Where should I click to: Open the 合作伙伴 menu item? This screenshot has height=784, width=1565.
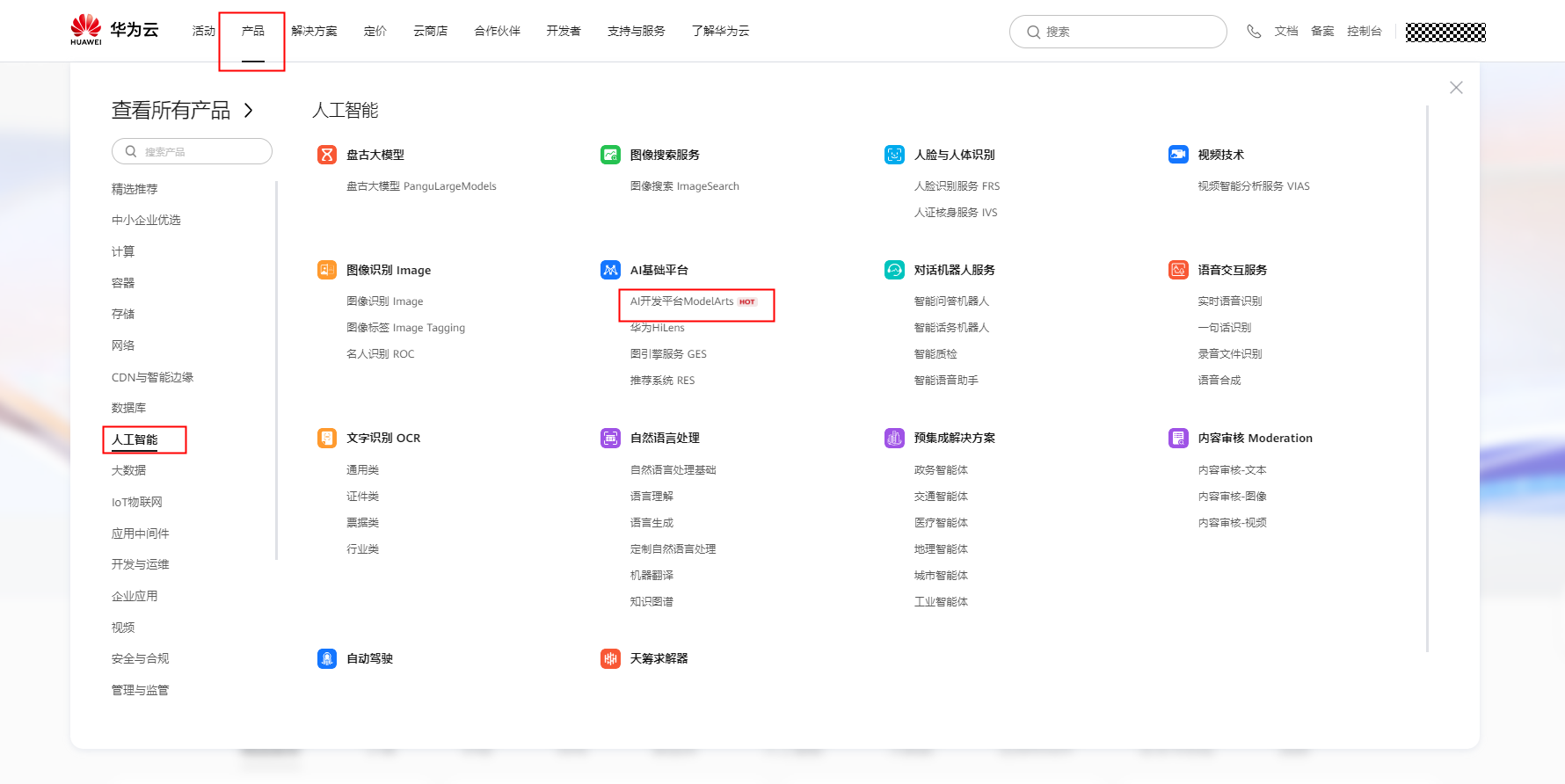pos(498,31)
